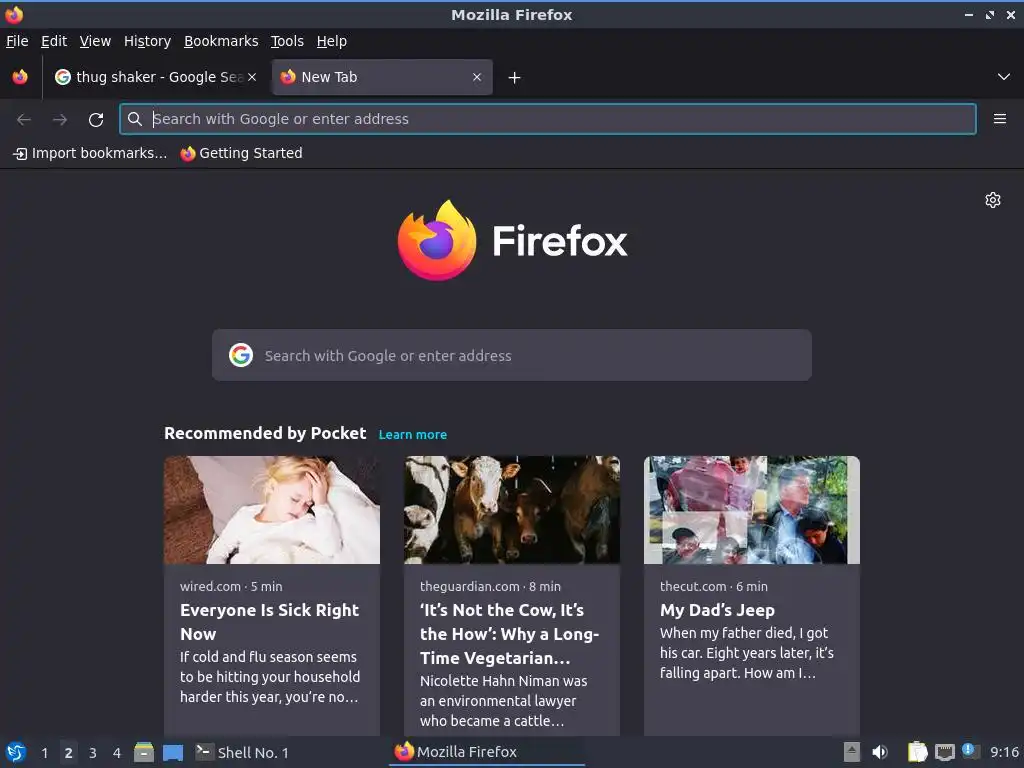The image size is (1024, 768).
Task: Select the New Tab tab
Action: click(x=382, y=77)
